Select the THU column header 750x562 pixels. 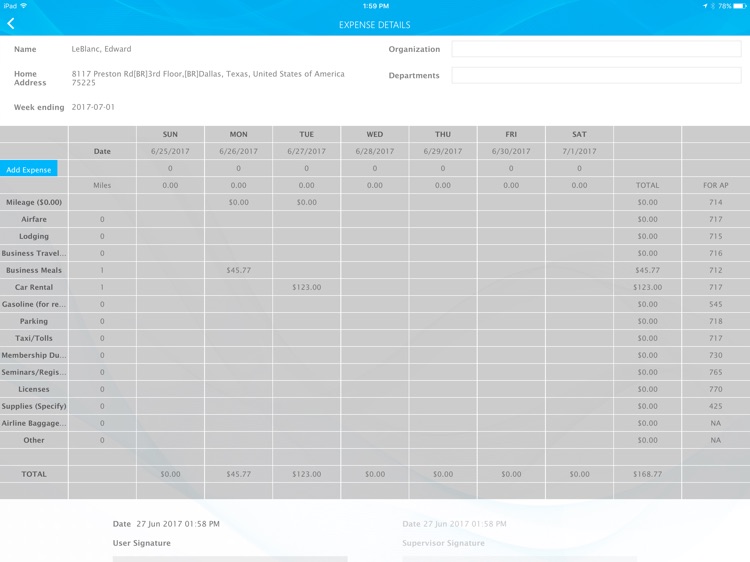pos(443,134)
